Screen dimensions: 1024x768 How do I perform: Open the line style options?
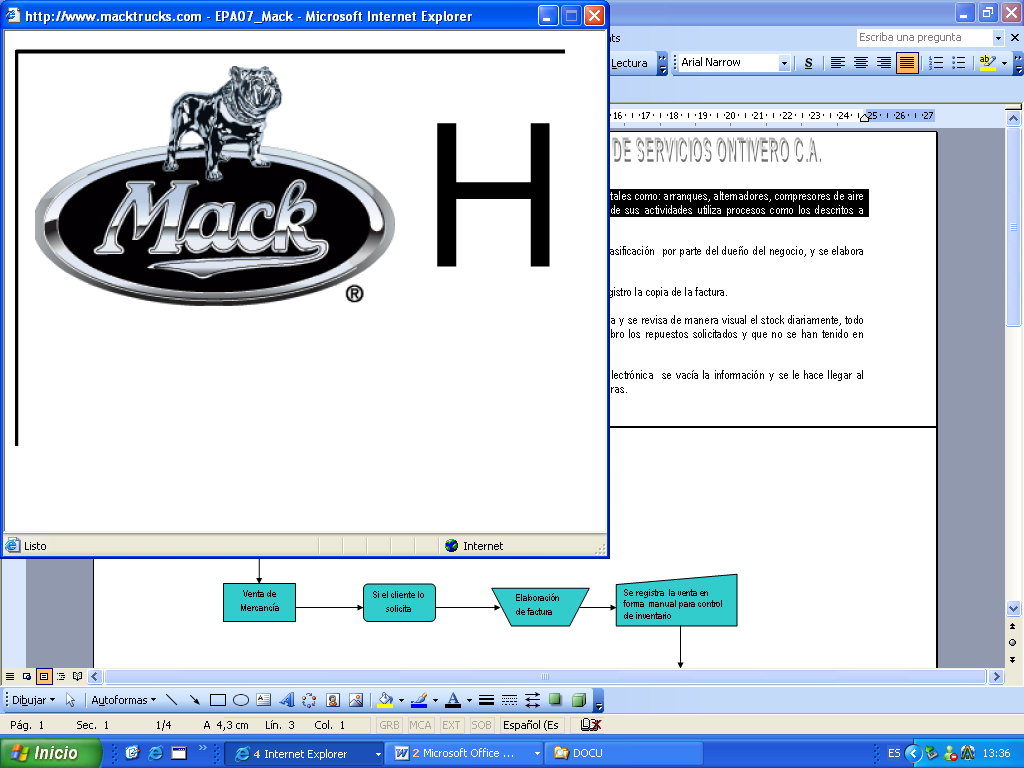pos(486,700)
